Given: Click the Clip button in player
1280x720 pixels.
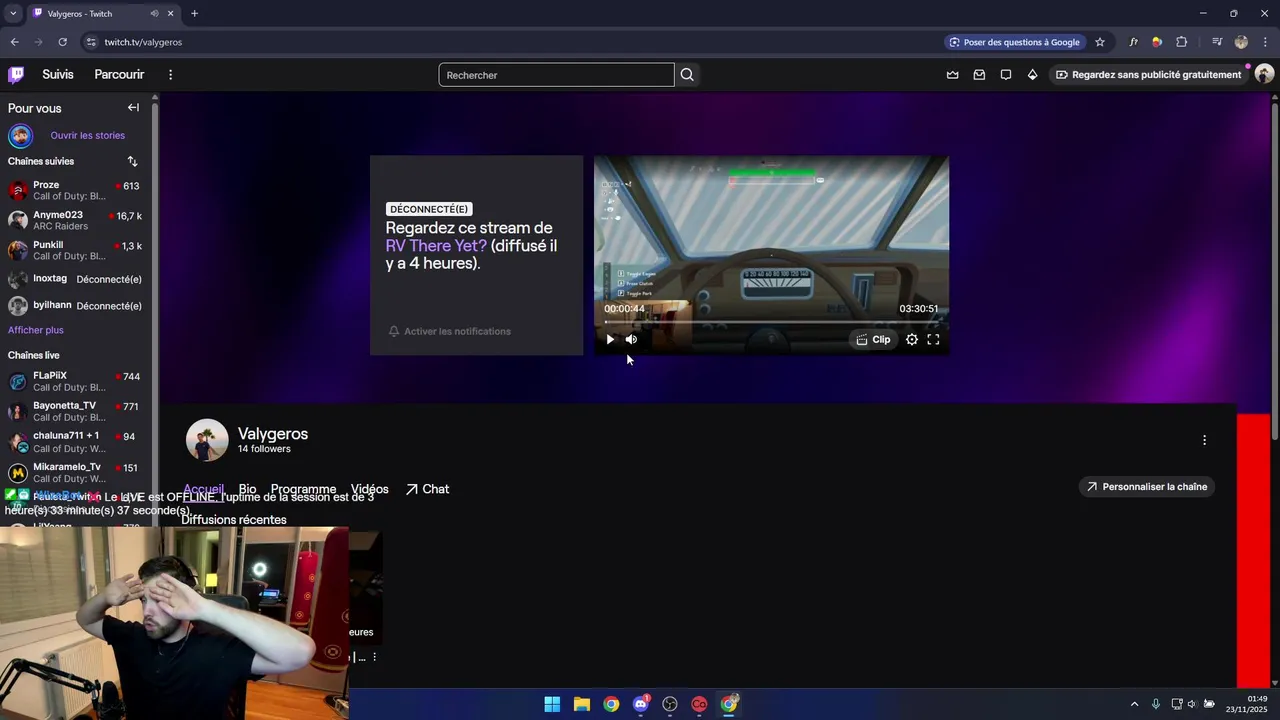Looking at the screenshot, I should click(x=873, y=339).
